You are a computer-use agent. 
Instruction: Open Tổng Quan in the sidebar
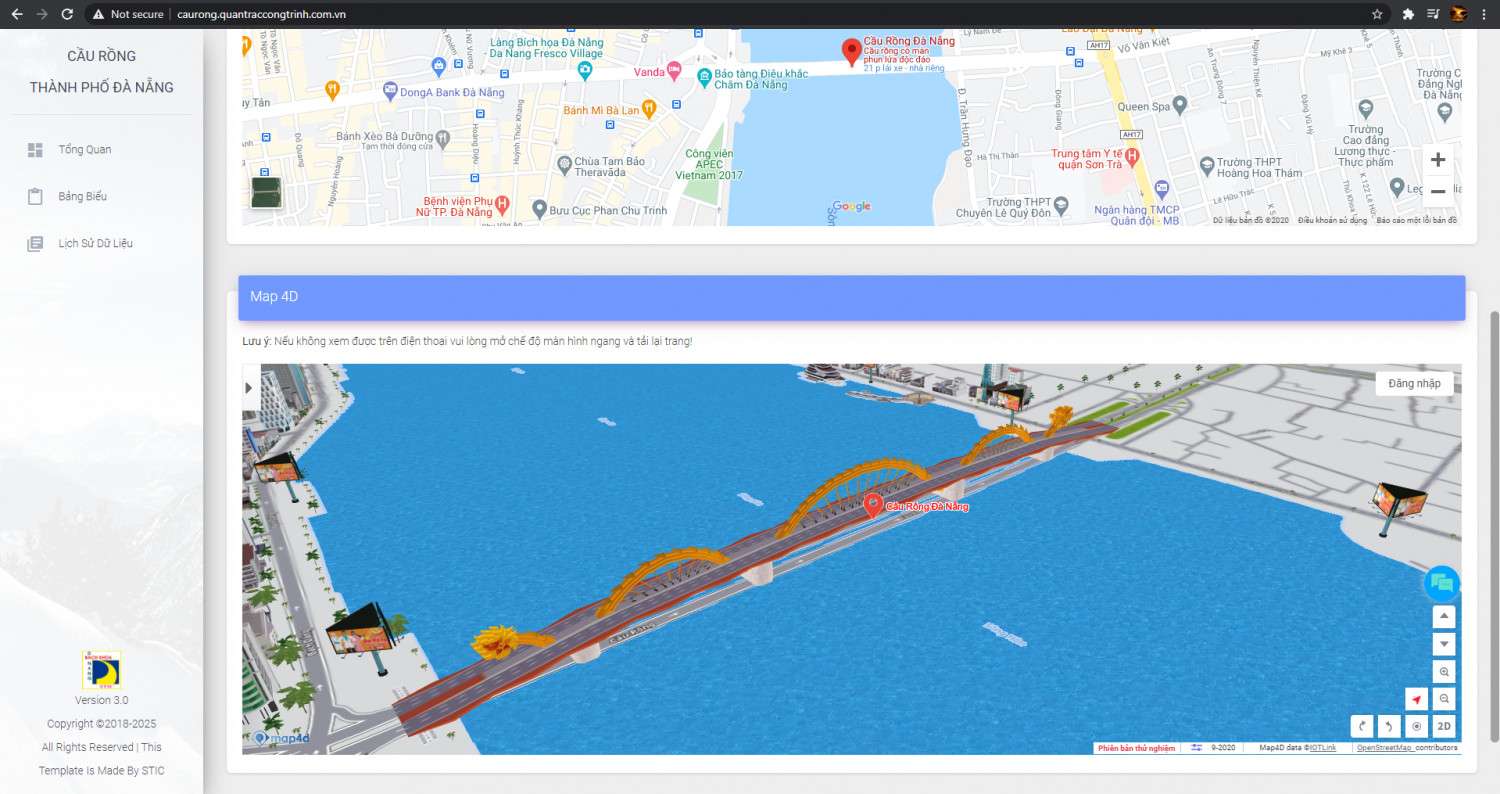coord(84,150)
